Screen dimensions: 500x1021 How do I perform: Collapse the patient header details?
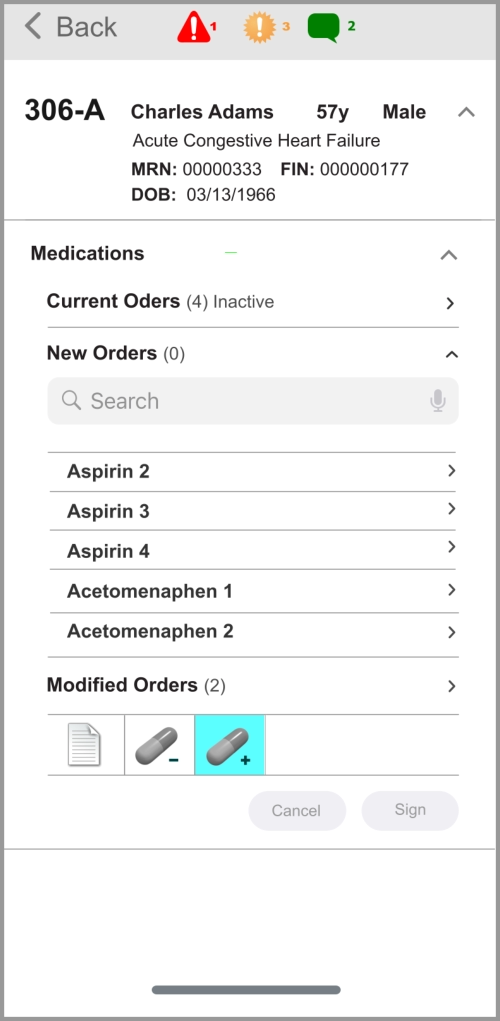tap(466, 112)
